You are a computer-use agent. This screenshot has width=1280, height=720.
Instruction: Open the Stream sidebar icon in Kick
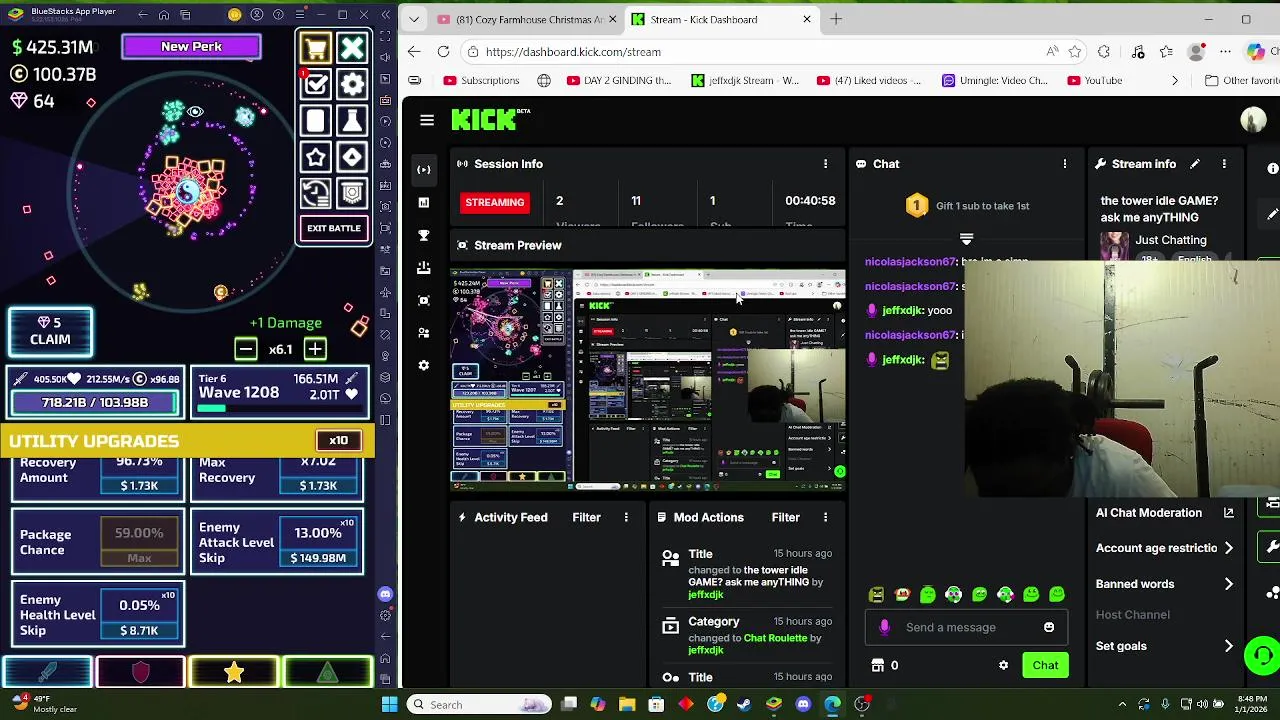[424, 170]
